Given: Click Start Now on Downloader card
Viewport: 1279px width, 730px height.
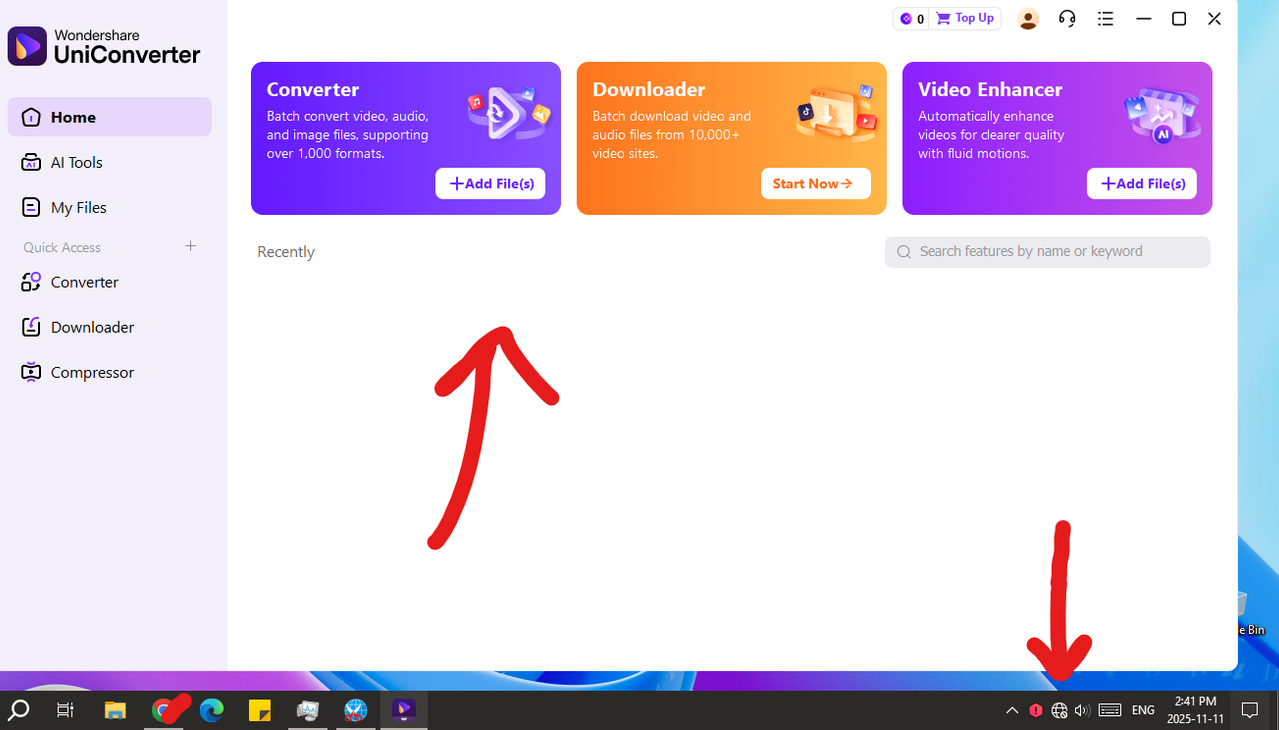Looking at the screenshot, I should tap(815, 183).
